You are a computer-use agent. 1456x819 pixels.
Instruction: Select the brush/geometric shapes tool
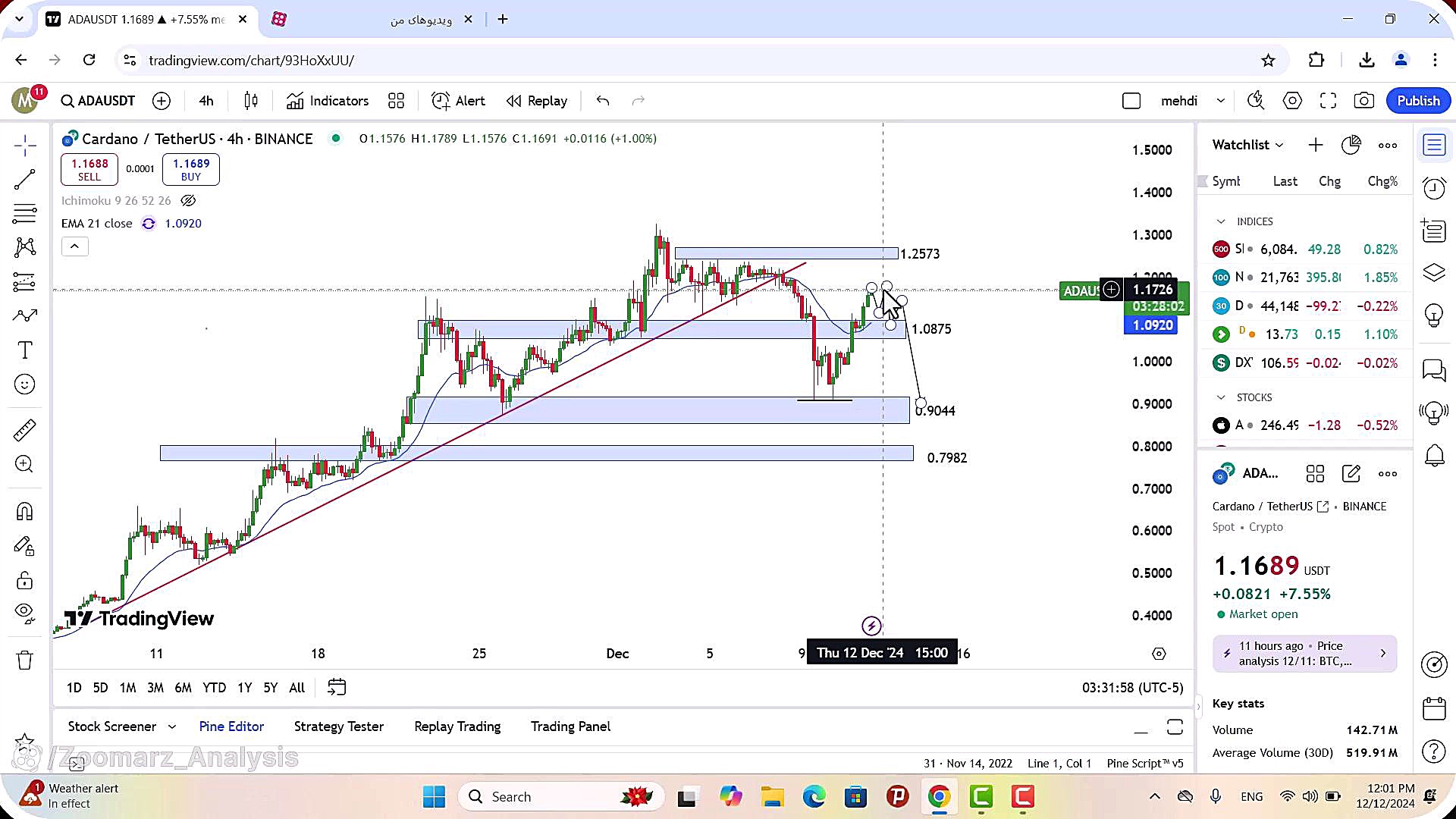24,315
